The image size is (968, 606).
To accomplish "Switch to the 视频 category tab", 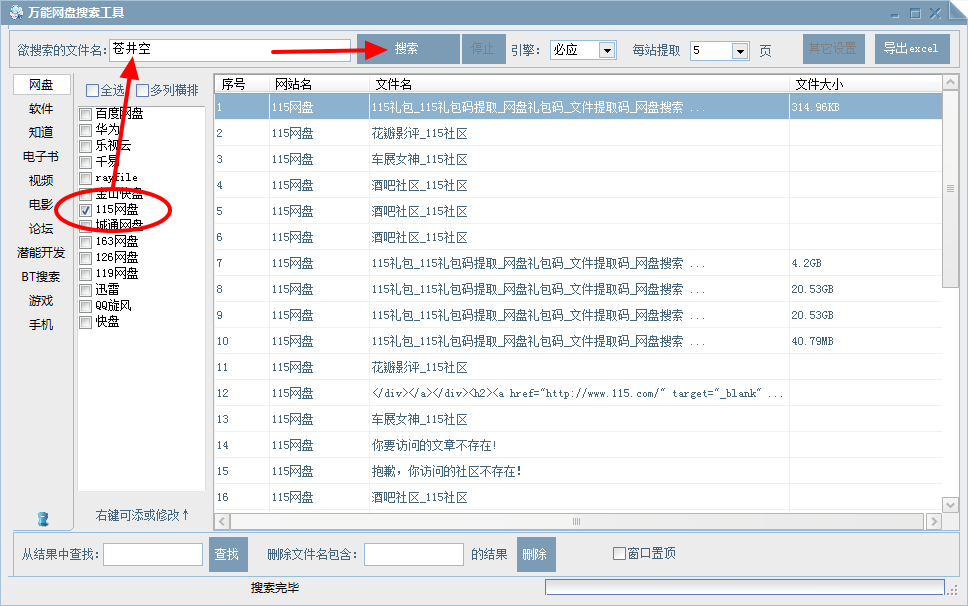I will pos(41,181).
